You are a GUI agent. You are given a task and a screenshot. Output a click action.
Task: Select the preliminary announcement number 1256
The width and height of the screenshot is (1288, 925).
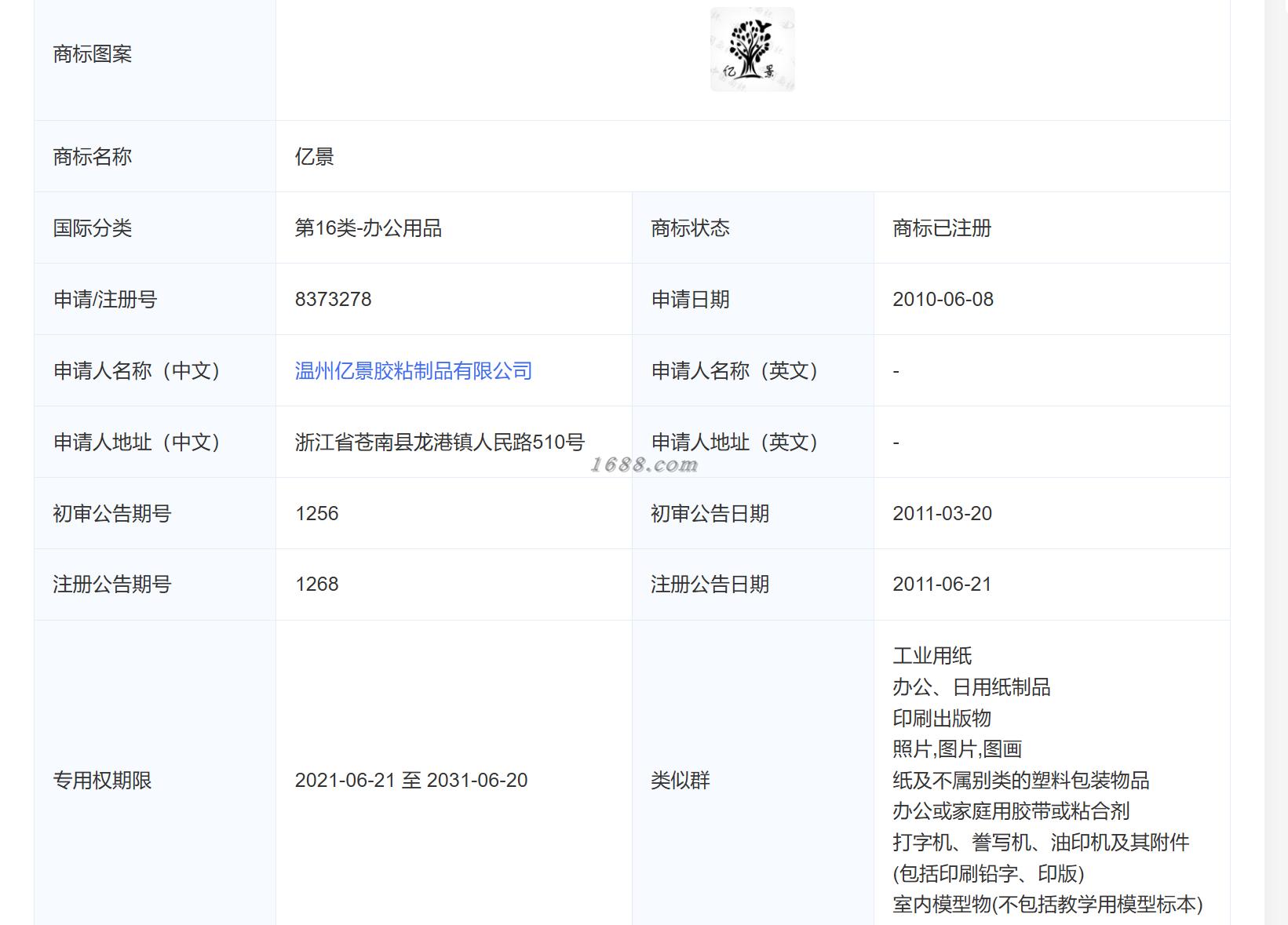point(317,513)
